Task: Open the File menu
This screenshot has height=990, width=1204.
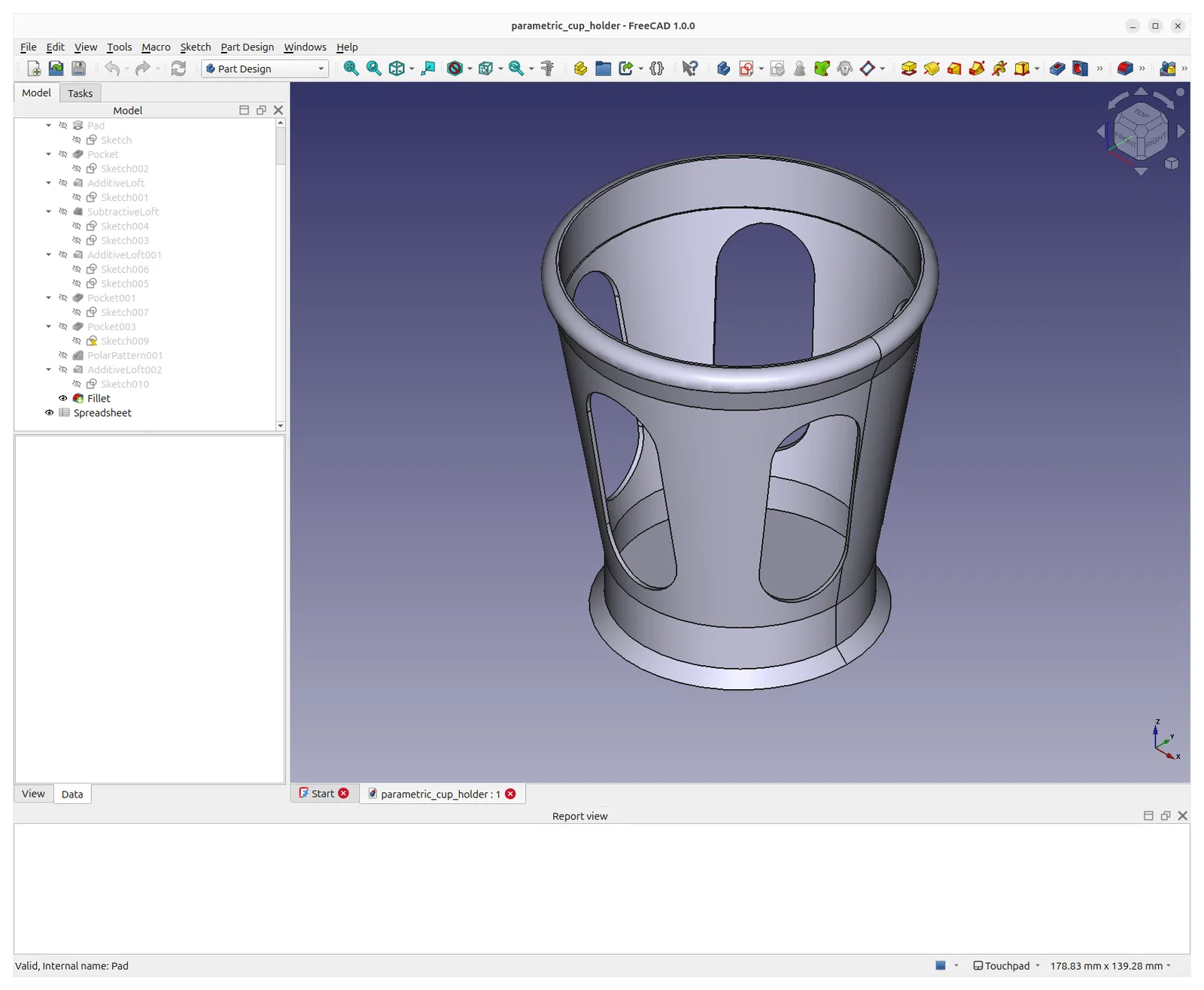Action: pyautogui.click(x=29, y=47)
